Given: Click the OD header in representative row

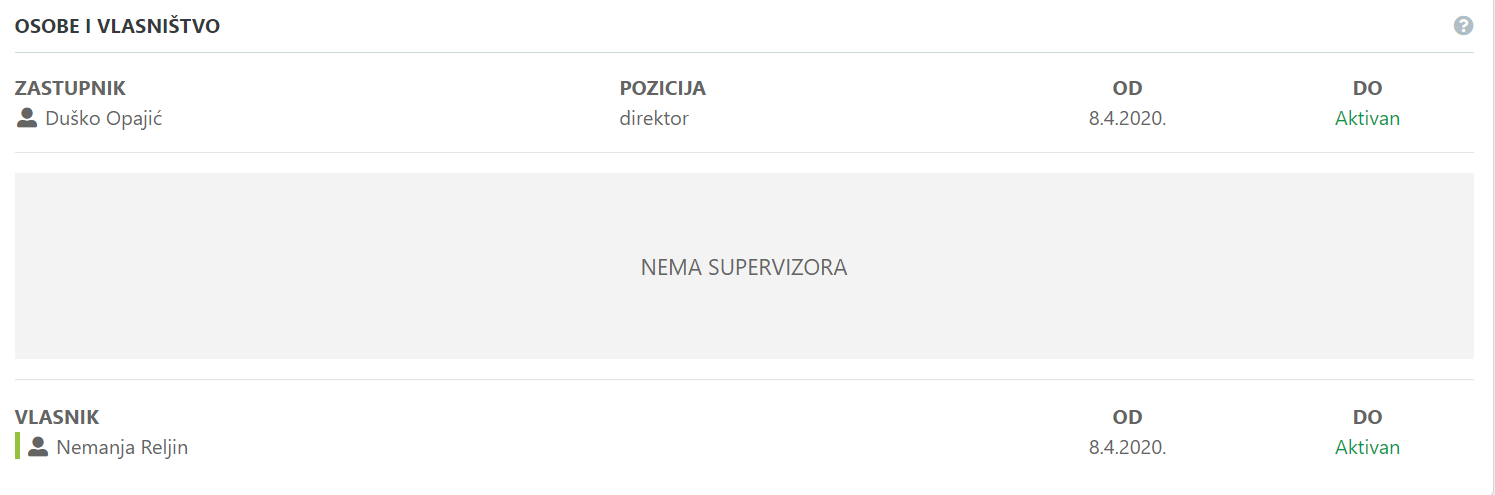Looking at the screenshot, I should [x=1127, y=88].
